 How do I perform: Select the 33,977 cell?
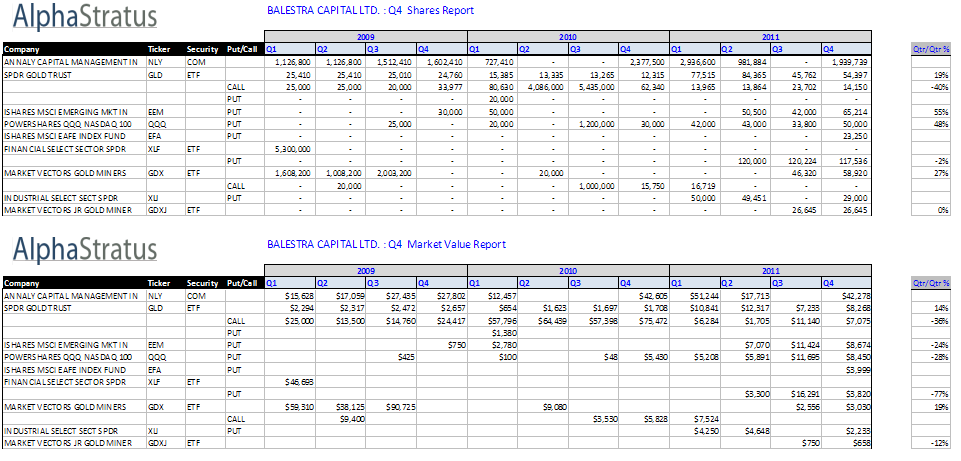click(442, 87)
